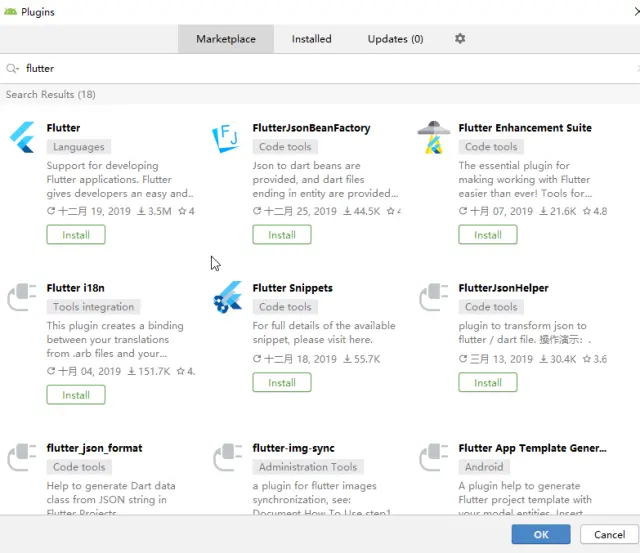Switch to the Installed tab
640x553 pixels.
coord(311,39)
